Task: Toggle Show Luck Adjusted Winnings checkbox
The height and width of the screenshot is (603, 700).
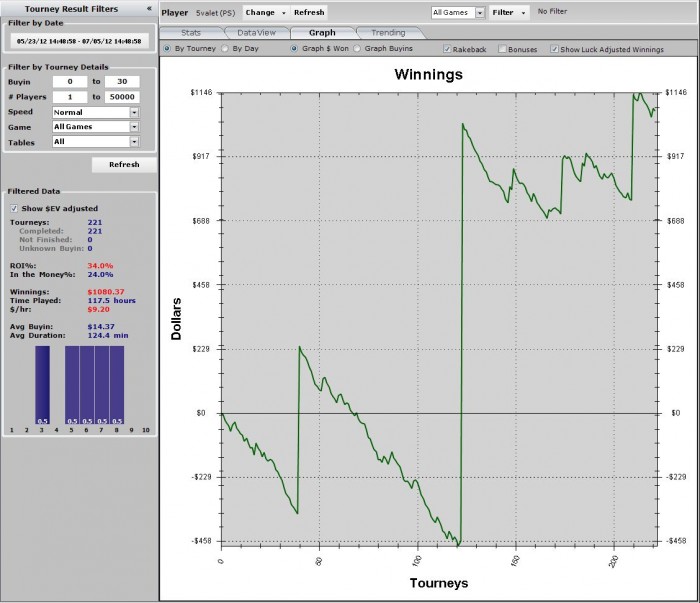Action: coord(554,49)
